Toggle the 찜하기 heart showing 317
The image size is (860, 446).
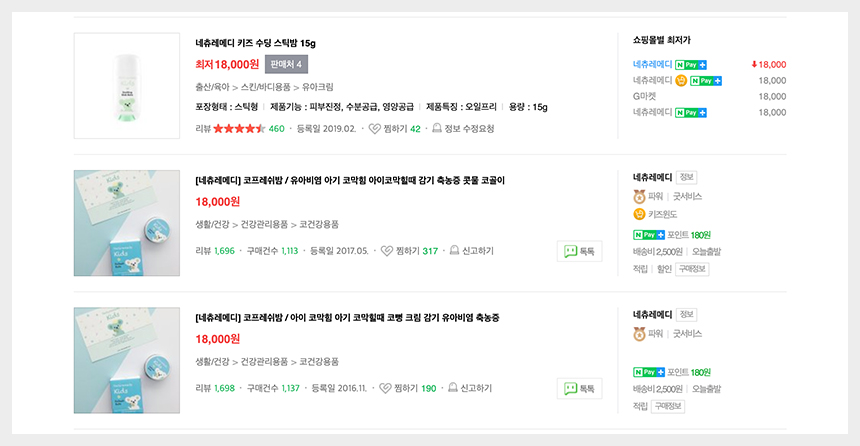click(386, 251)
